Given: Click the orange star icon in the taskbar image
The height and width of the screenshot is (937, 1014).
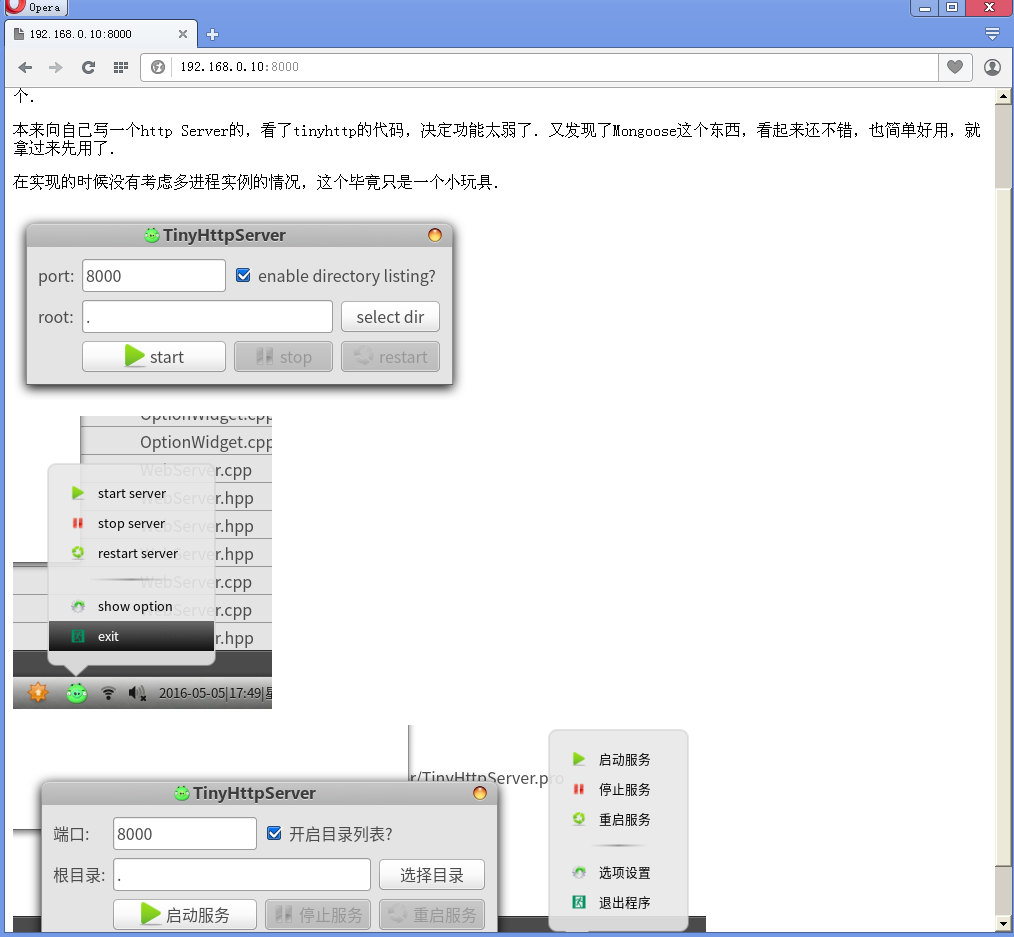Looking at the screenshot, I should point(37,692).
